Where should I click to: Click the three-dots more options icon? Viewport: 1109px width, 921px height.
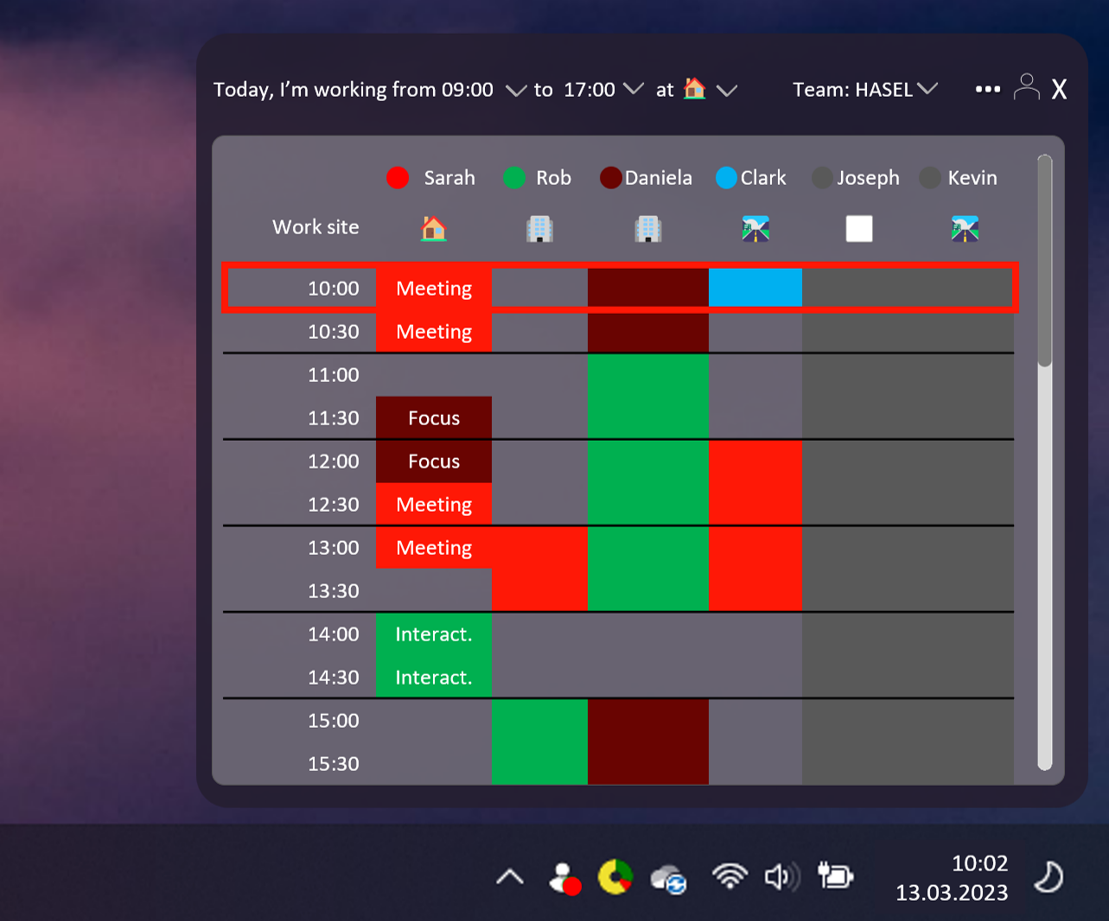tap(987, 89)
